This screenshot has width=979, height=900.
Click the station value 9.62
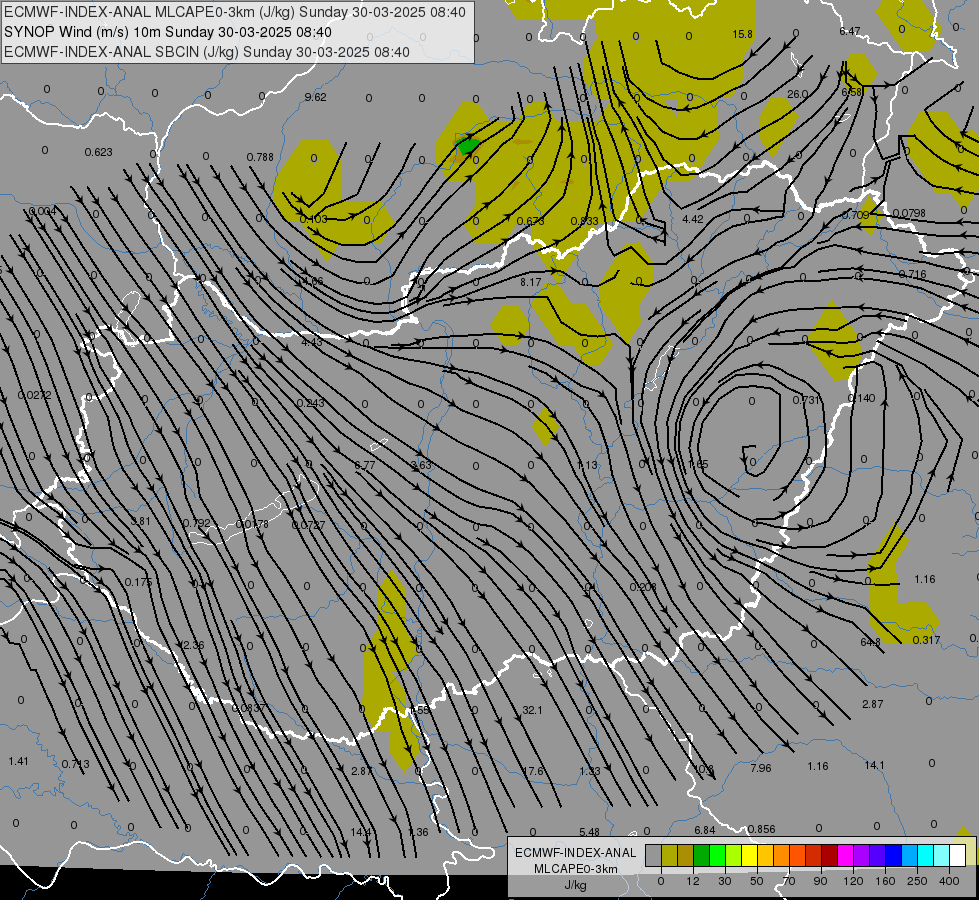[315, 97]
